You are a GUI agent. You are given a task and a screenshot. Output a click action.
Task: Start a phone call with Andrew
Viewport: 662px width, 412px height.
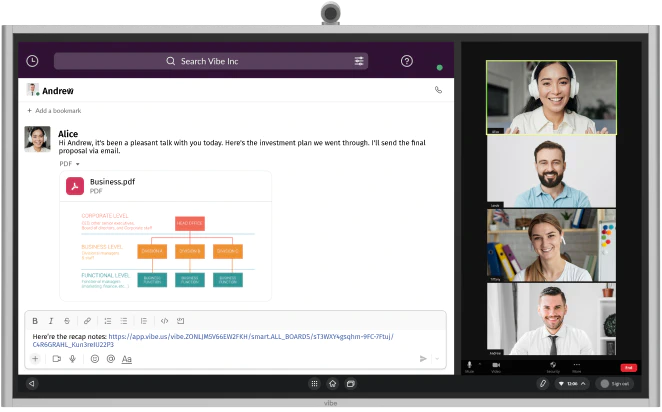(x=438, y=90)
